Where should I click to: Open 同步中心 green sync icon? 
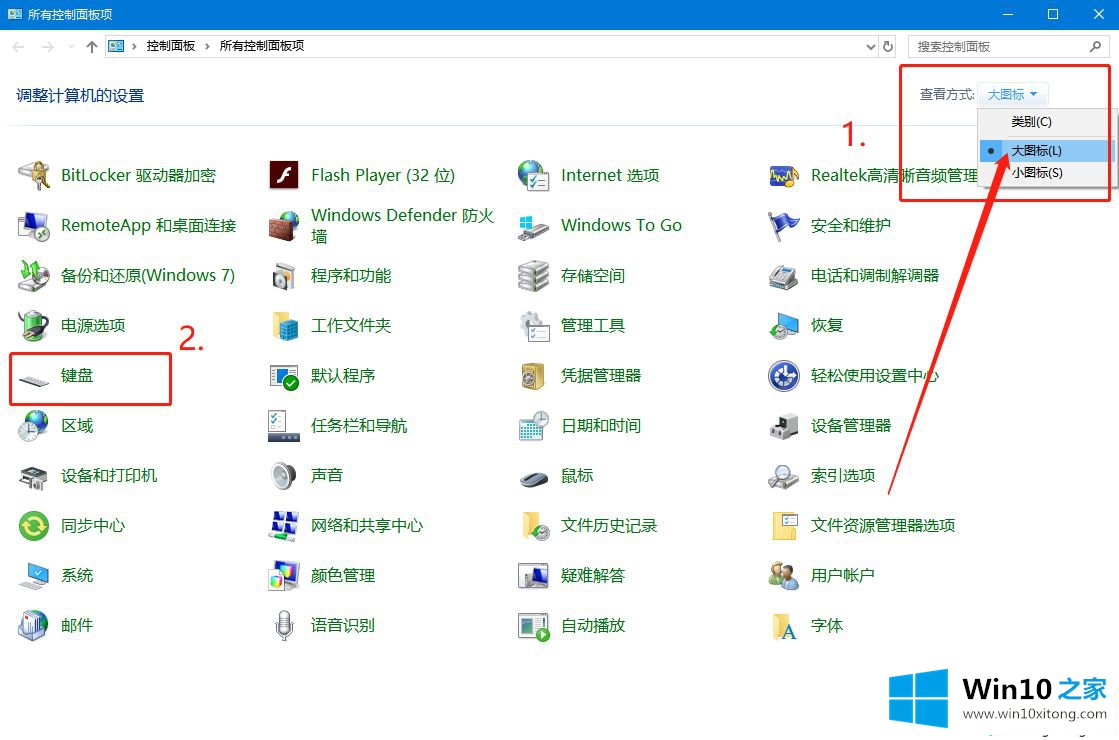34,526
